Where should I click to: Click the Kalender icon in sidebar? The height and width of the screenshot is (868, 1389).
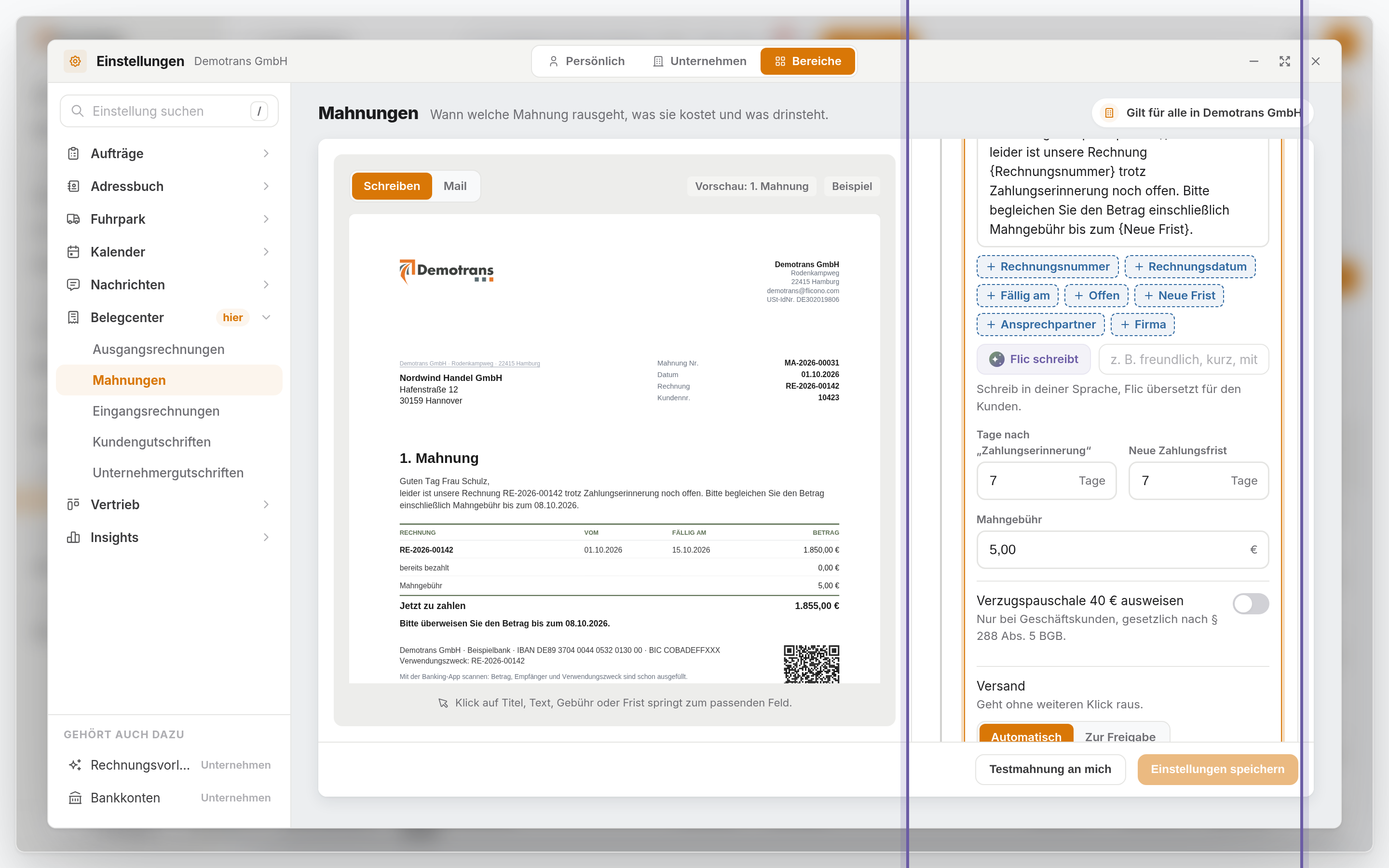tap(73, 251)
